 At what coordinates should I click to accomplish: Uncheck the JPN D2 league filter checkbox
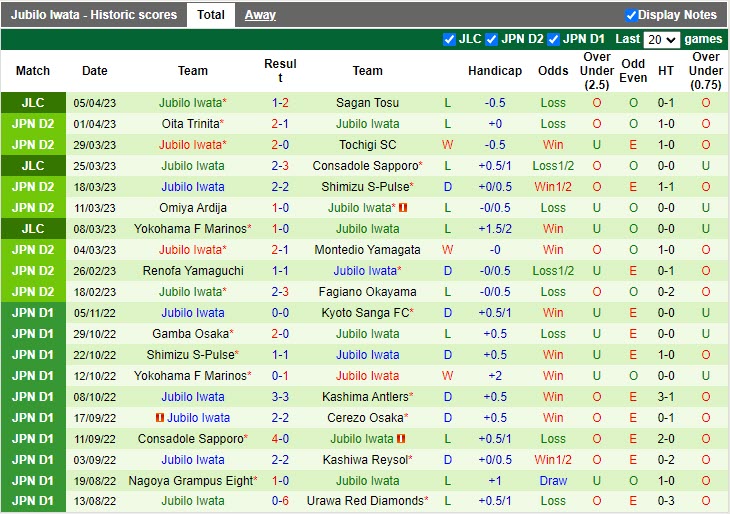tap(492, 40)
